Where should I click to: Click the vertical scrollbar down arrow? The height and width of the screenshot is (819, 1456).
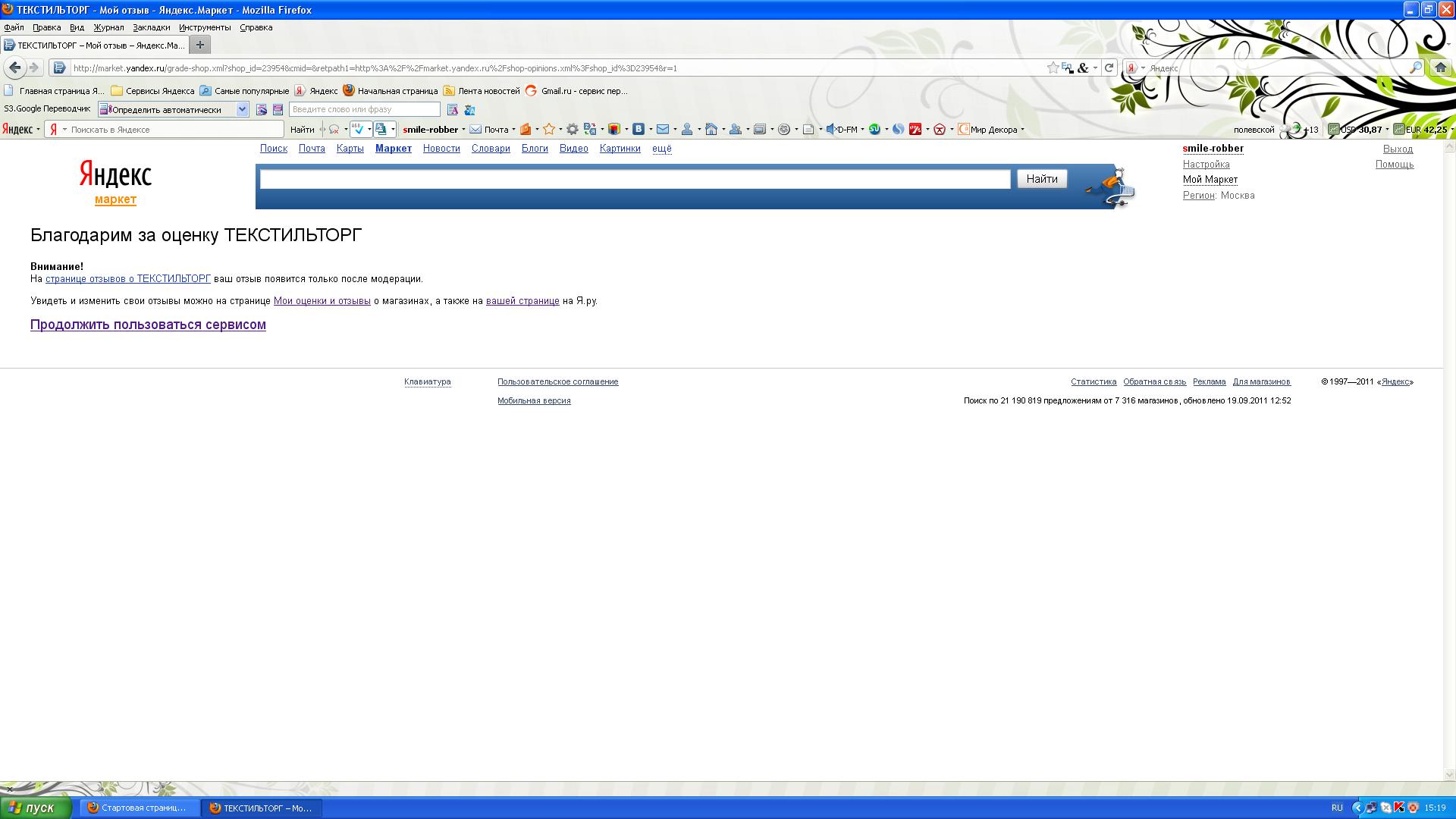[x=1449, y=775]
